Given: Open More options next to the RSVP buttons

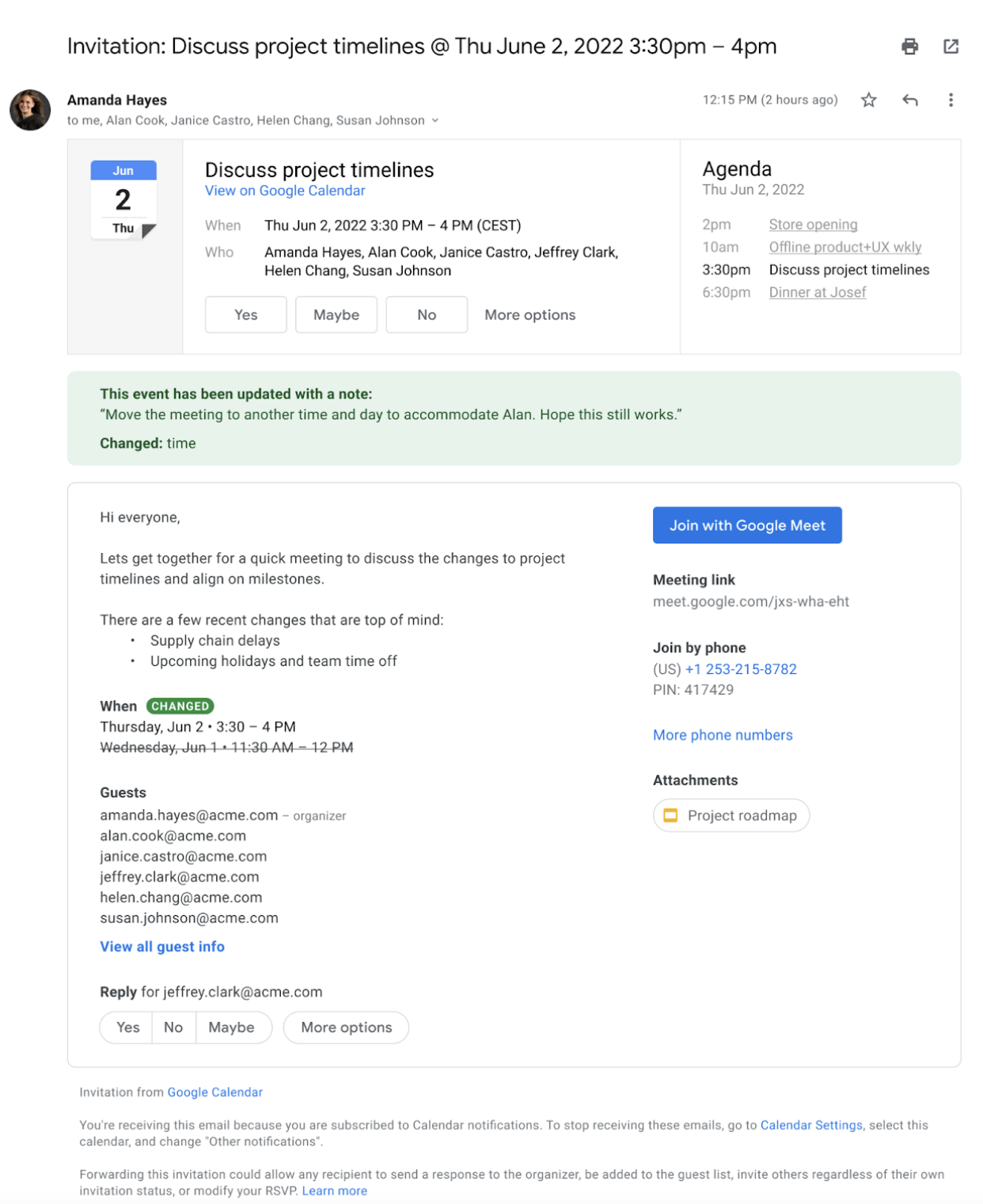Looking at the screenshot, I should 529,314.
